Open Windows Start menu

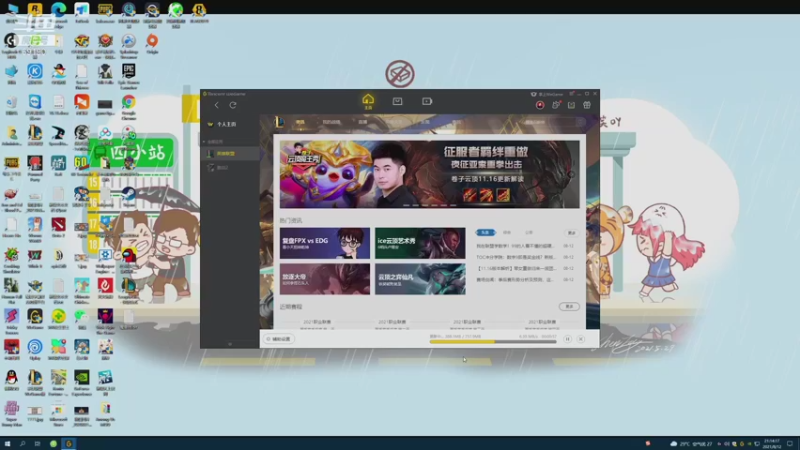tap(7, 444)
